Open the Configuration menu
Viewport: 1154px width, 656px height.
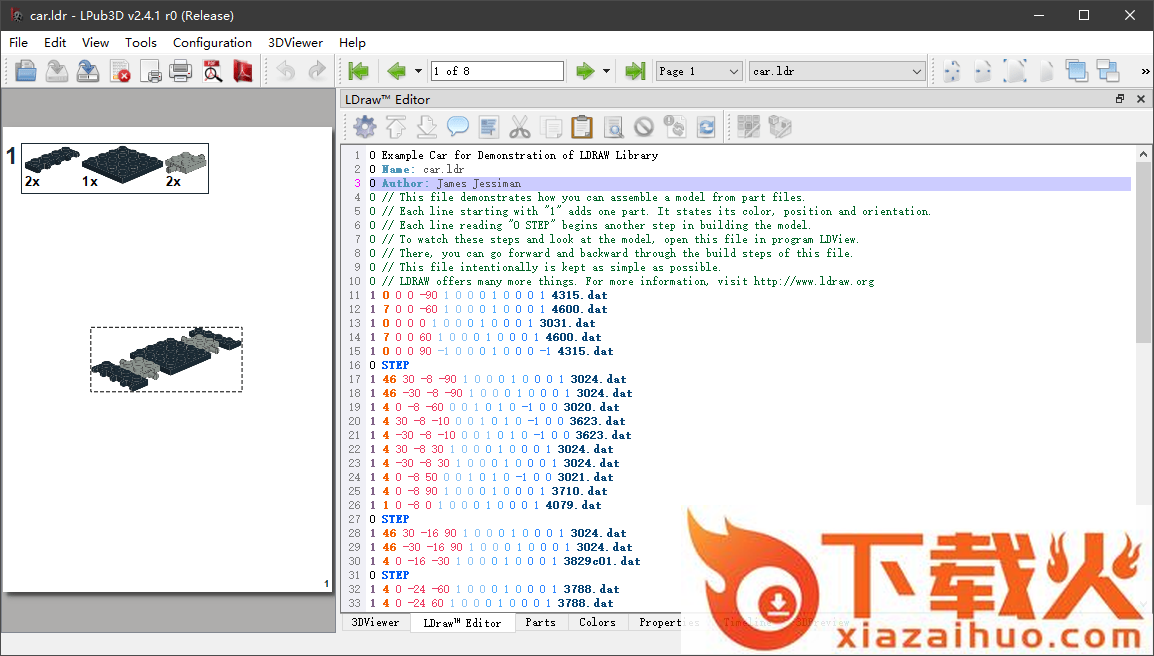[x=212, y=43]
